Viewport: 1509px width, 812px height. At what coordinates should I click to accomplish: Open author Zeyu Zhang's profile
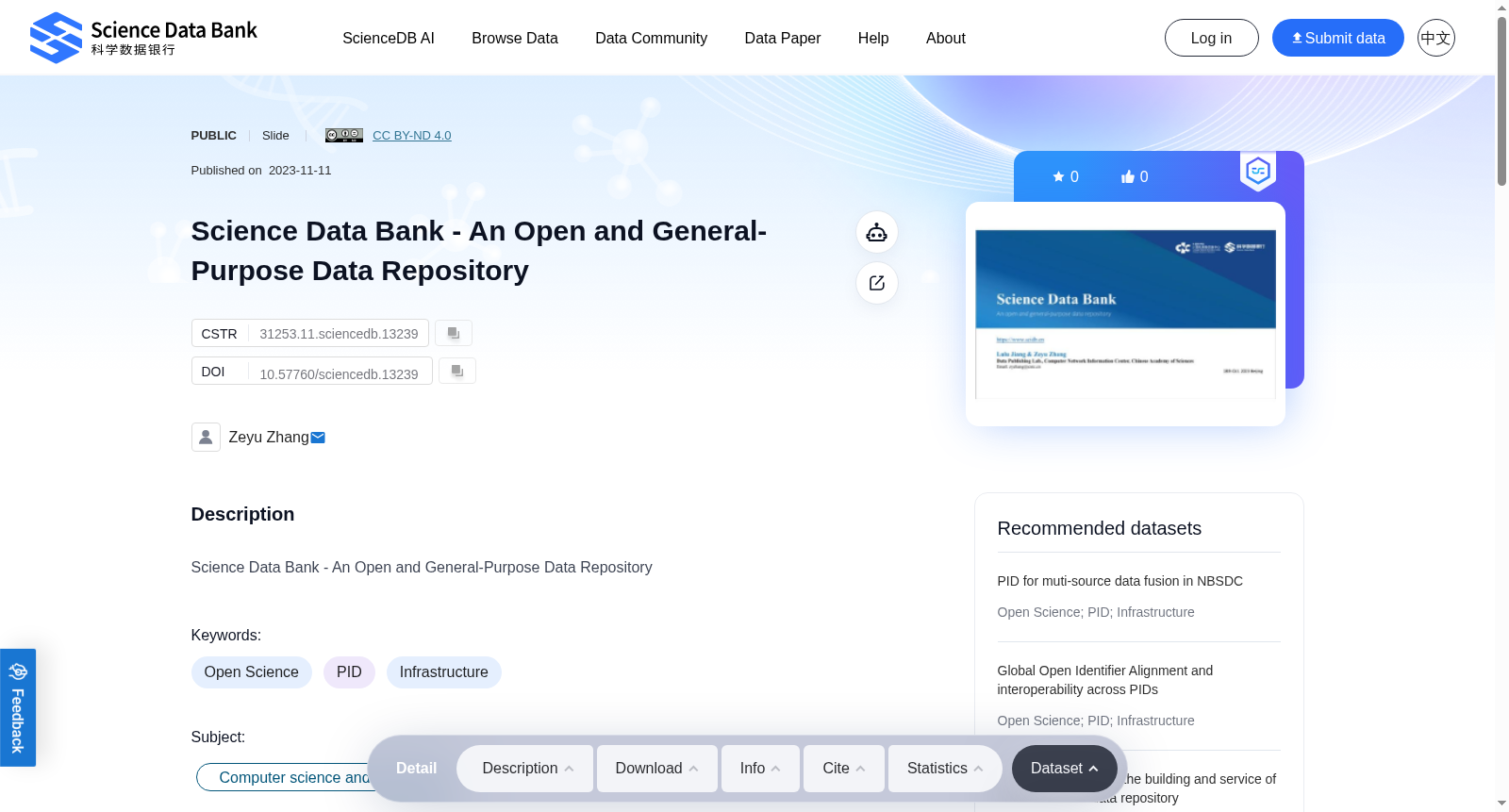pos(269,438)
